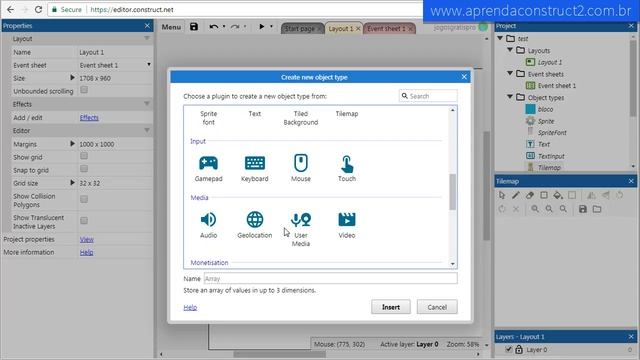
Task: Open the Help link in dialog
Action: (x=190, y=307)
